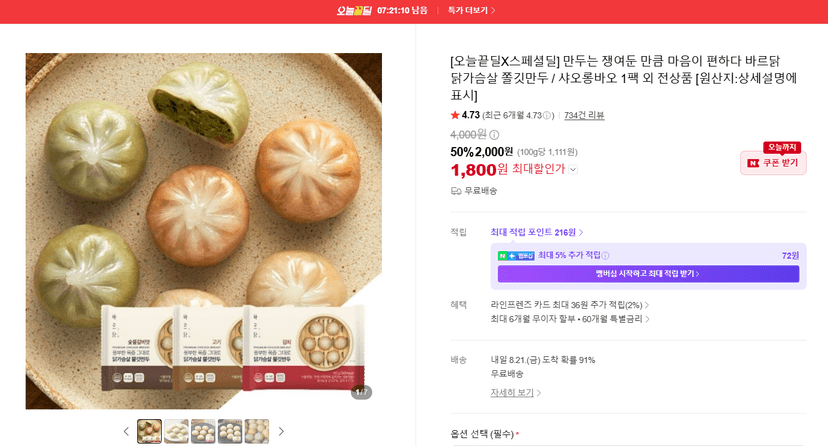This screenshot has width=828, height=446.
Task: Click the info icon beside recent 6-month rating
Action: coord(548,115)
